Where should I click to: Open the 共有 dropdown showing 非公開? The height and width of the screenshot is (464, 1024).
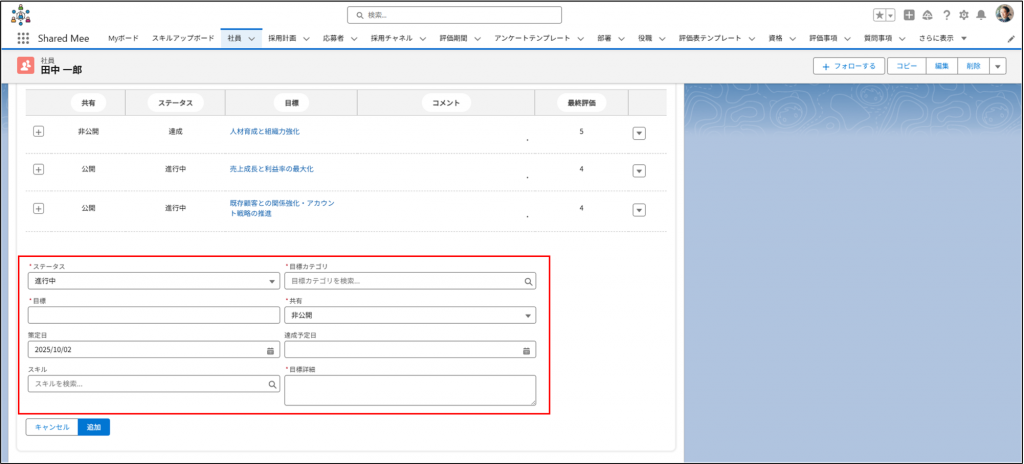[410, 316]
